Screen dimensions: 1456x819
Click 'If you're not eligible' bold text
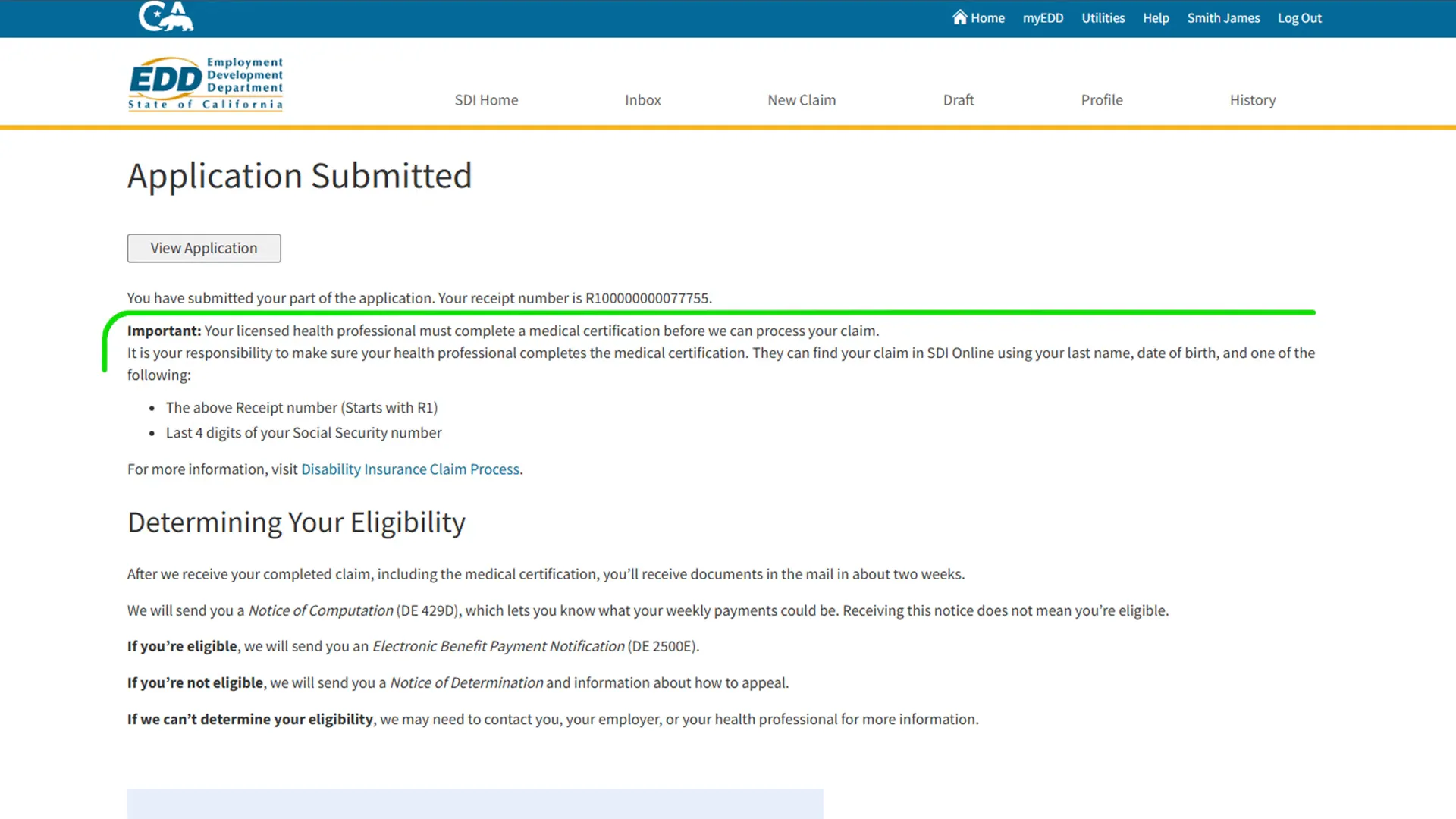coord(195,682)
